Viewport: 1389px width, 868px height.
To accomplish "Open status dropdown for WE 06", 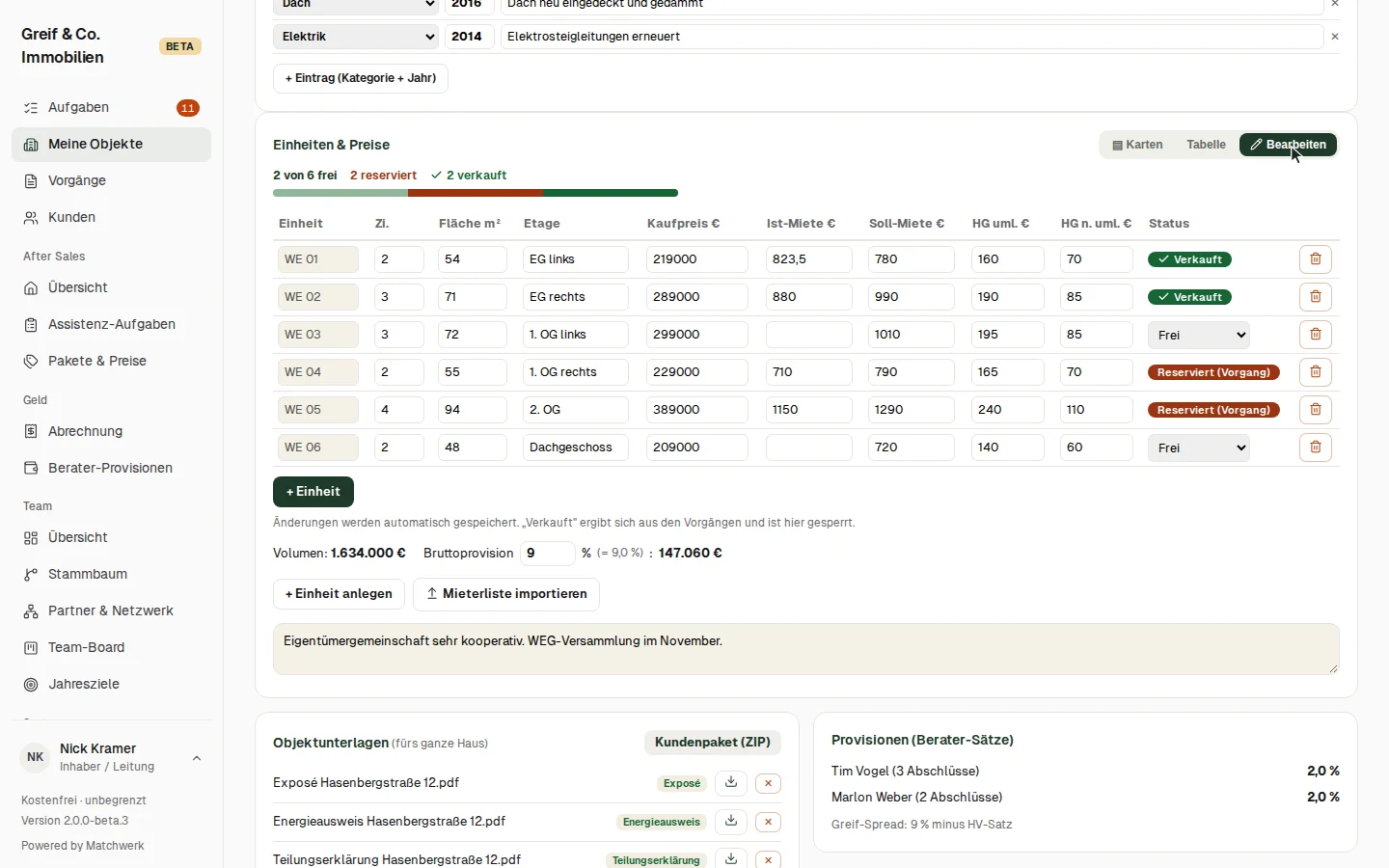I will coord(1199,448).
